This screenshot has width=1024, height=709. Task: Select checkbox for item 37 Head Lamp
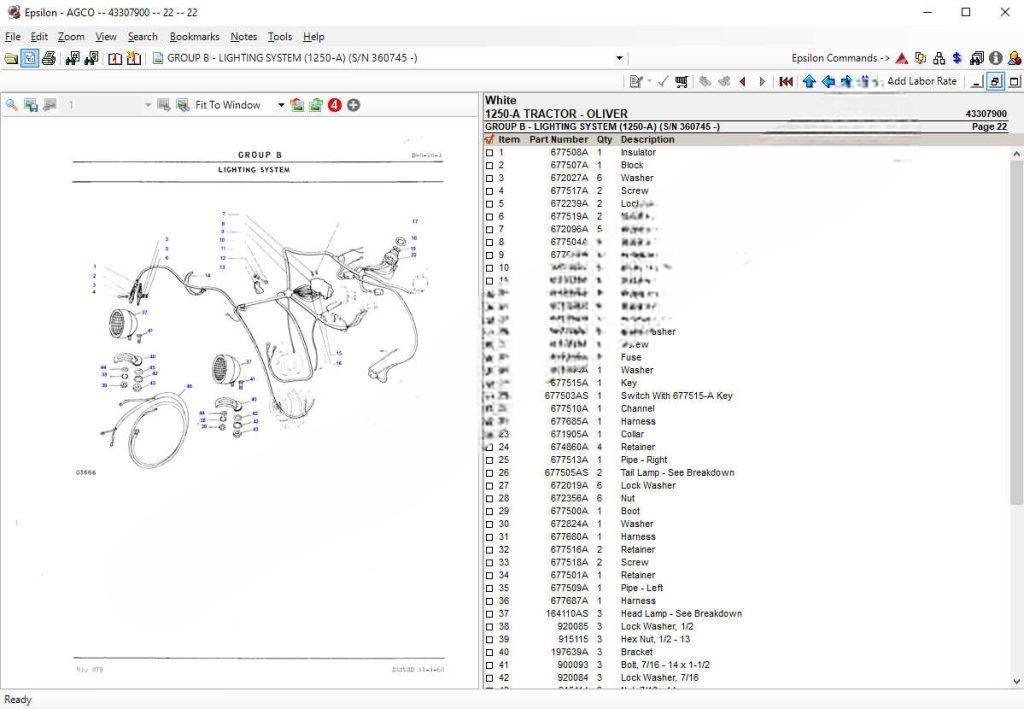tap(489, 614)
